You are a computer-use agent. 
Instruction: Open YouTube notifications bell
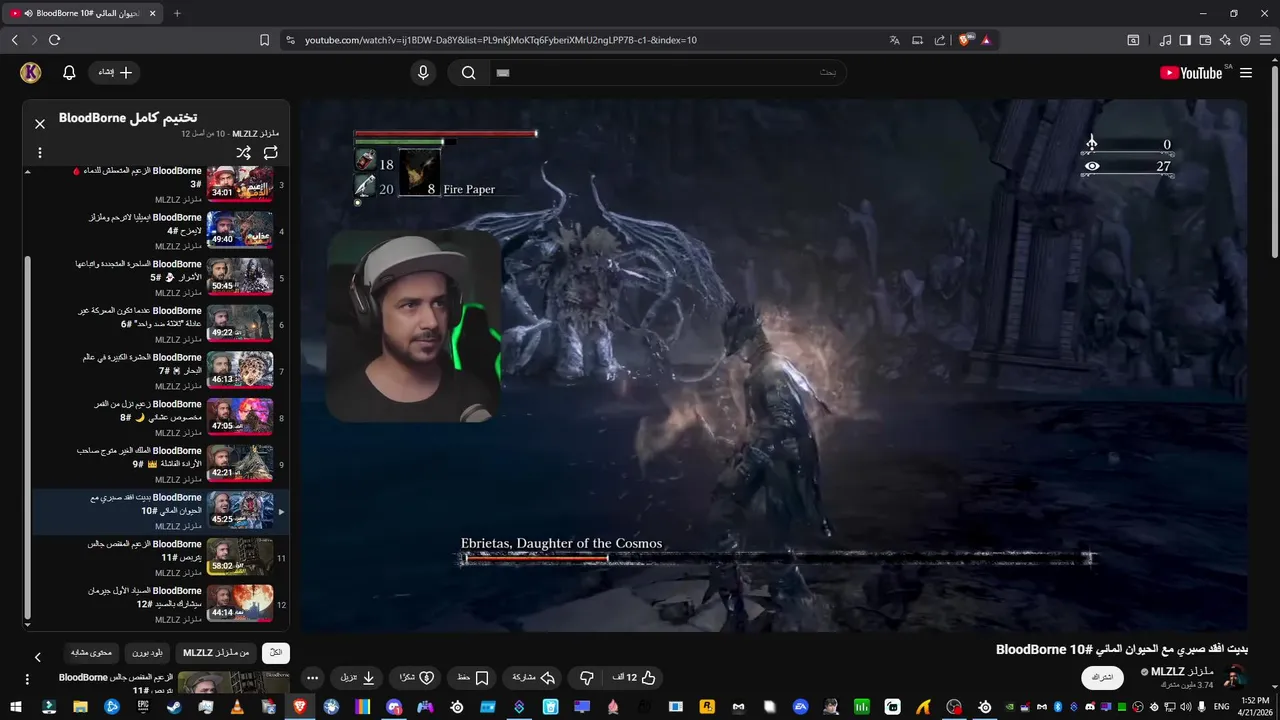[69, 72]
